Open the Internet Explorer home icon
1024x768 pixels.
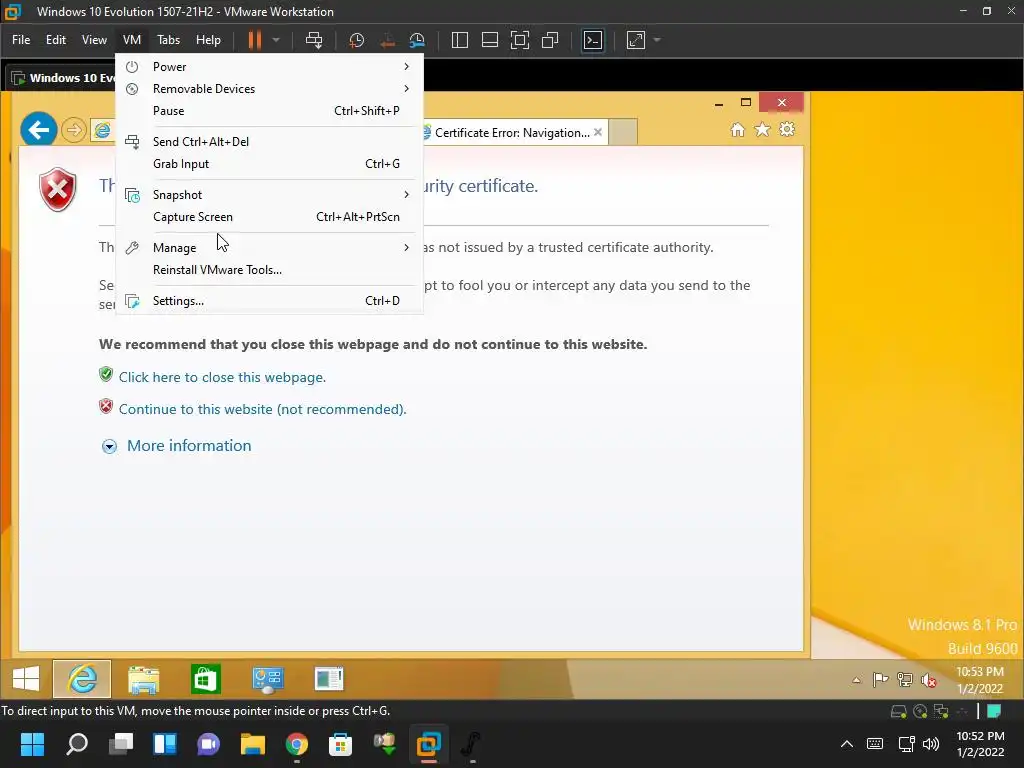click(737, 130)
